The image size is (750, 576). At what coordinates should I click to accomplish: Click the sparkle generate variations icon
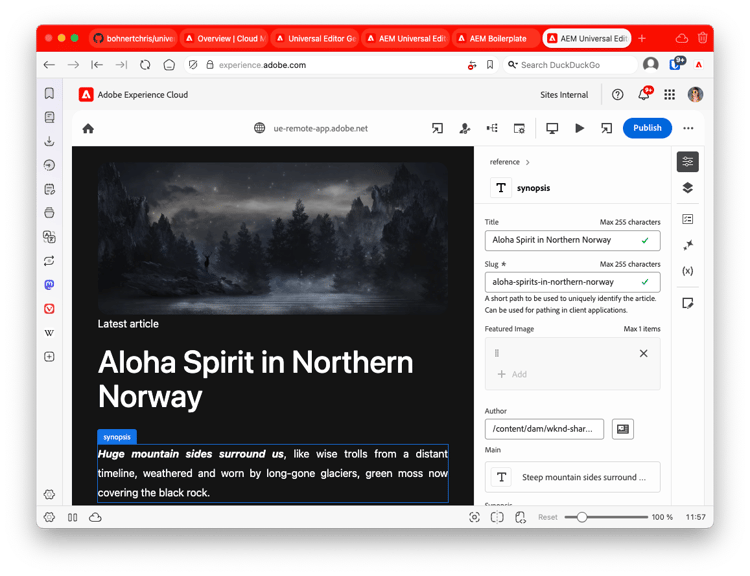click(x=687, y=245)
